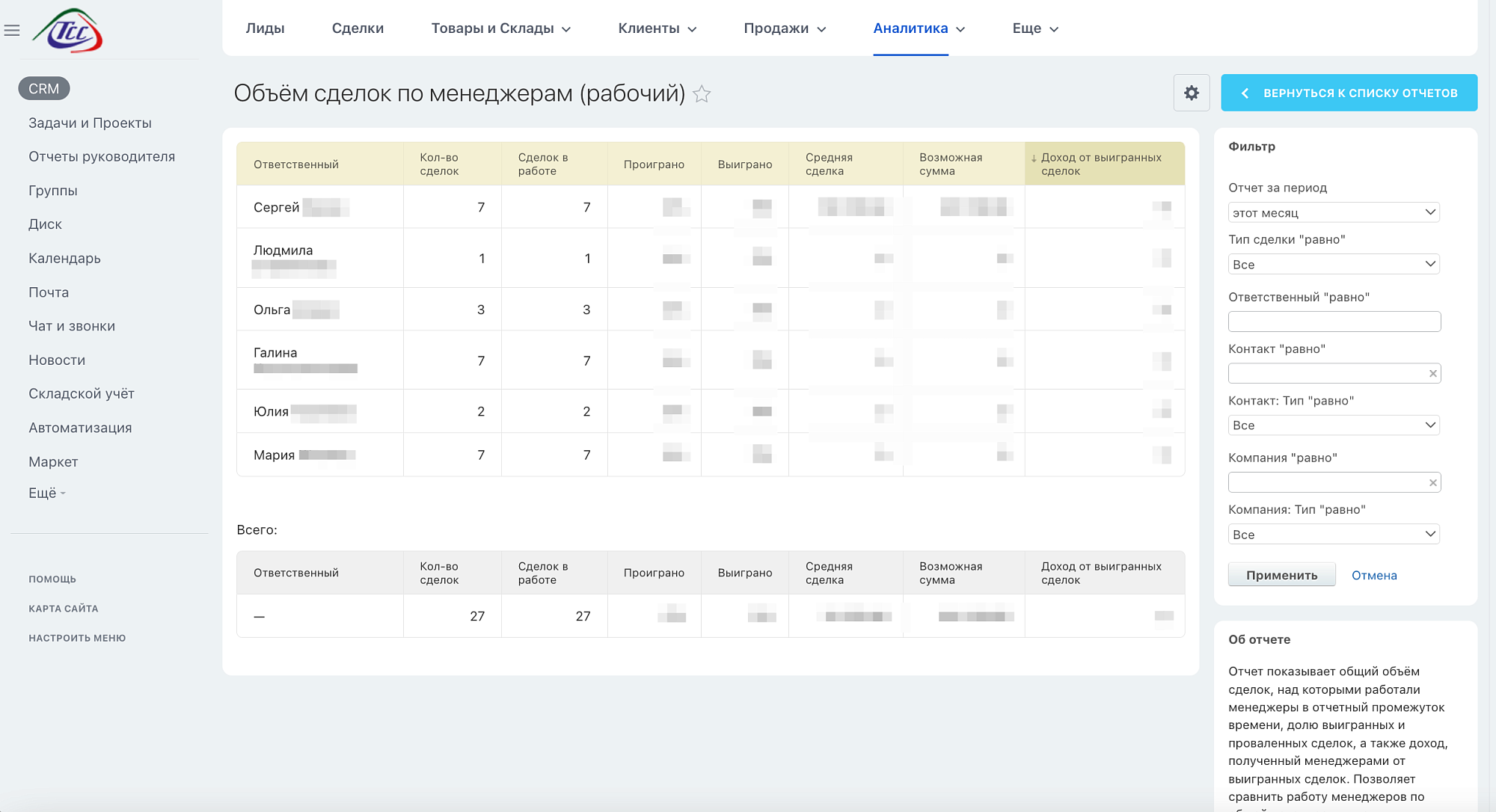The height and width of the screenshot is (812, 1496).
Task: Add report to favorites with star icon
Action: coord(702,94)
